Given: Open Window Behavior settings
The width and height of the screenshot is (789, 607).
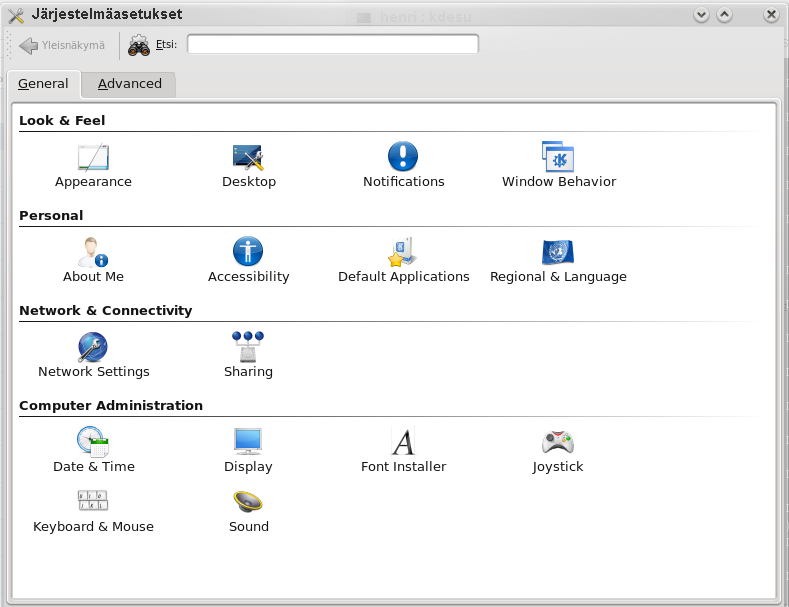Looking at the screenshot, I should 558,158.
